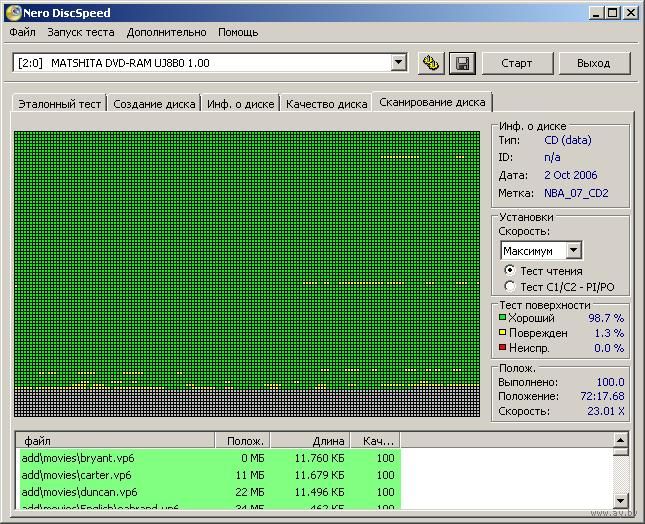Open the MATSHITA DVD-RAM drive dropdown
Screen dimensions: 645x524
[398, 63]
